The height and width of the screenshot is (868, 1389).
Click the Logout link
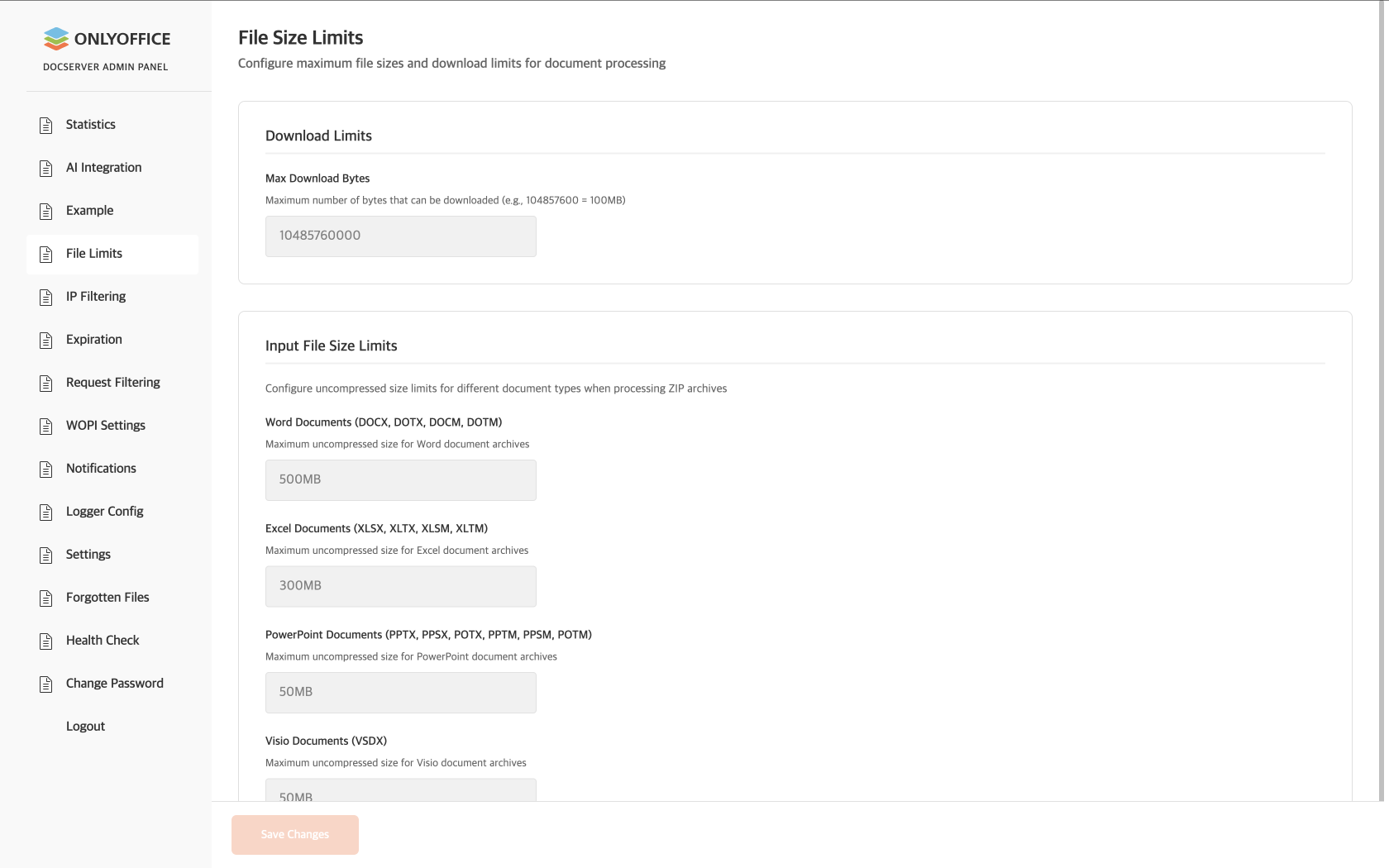[85, 727]
